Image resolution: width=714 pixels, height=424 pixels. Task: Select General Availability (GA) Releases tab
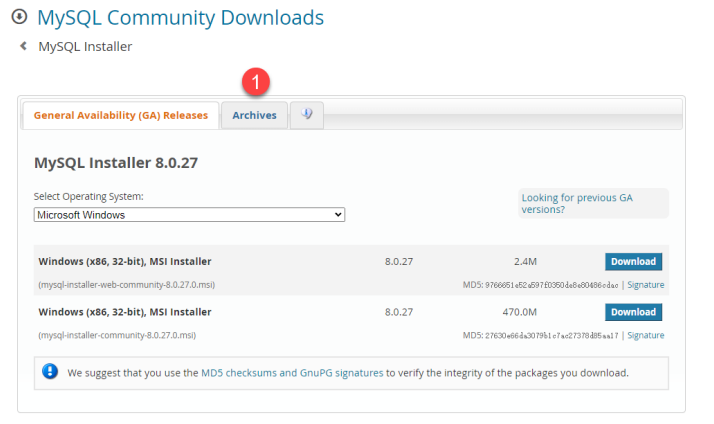point(121,115)
